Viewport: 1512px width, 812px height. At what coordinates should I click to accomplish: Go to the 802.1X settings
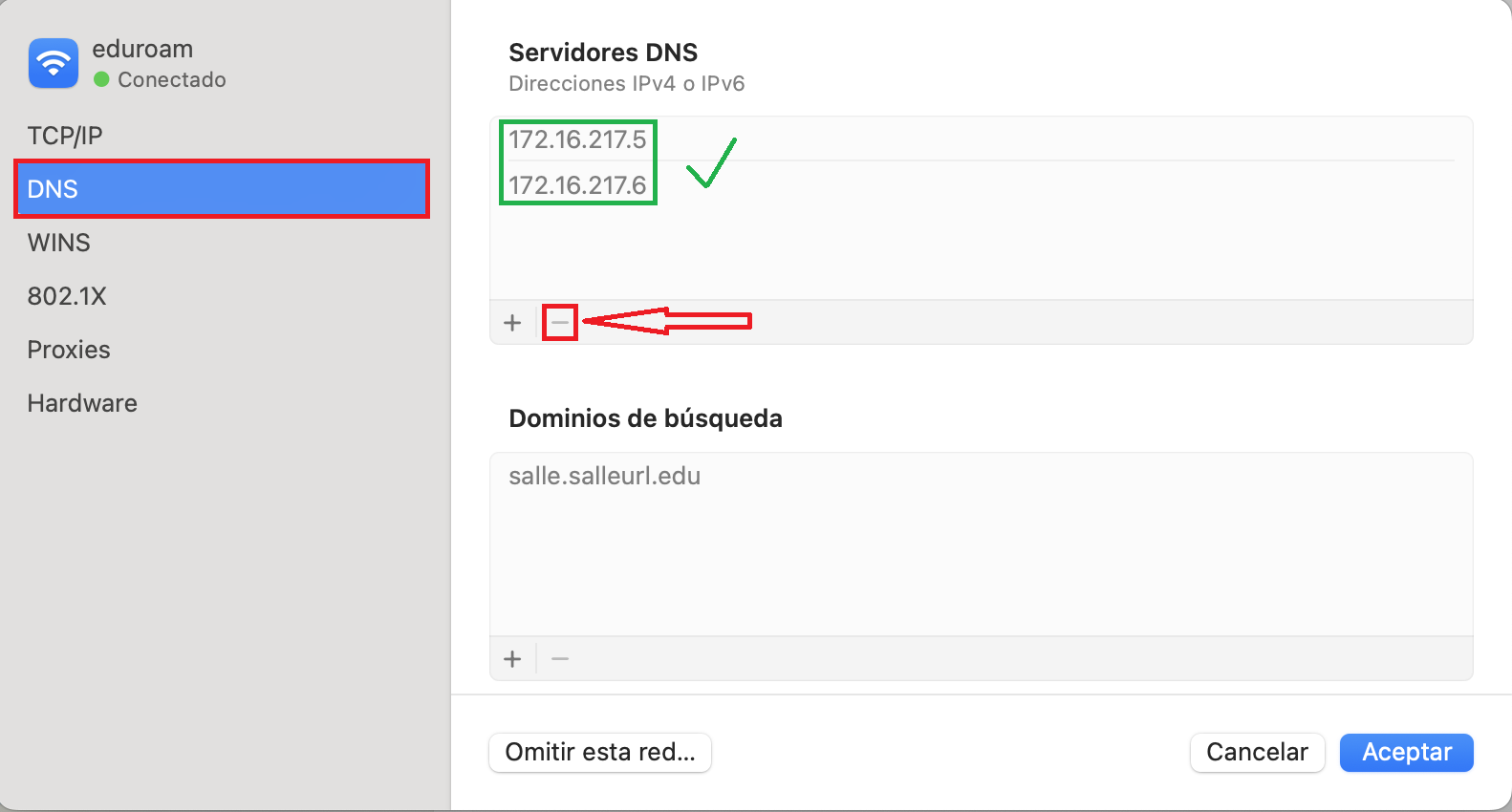pyautogui.click(x=67, y=296)
